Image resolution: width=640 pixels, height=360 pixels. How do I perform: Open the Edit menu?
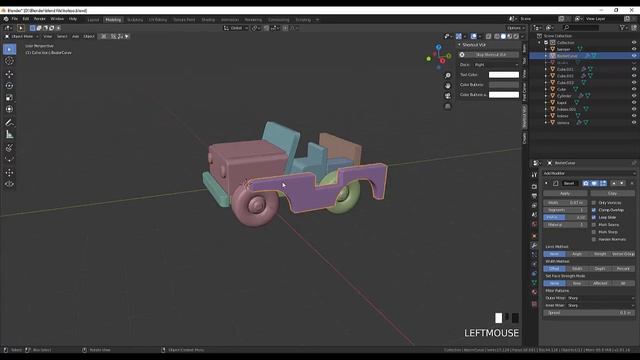click(x=26, y=19)
